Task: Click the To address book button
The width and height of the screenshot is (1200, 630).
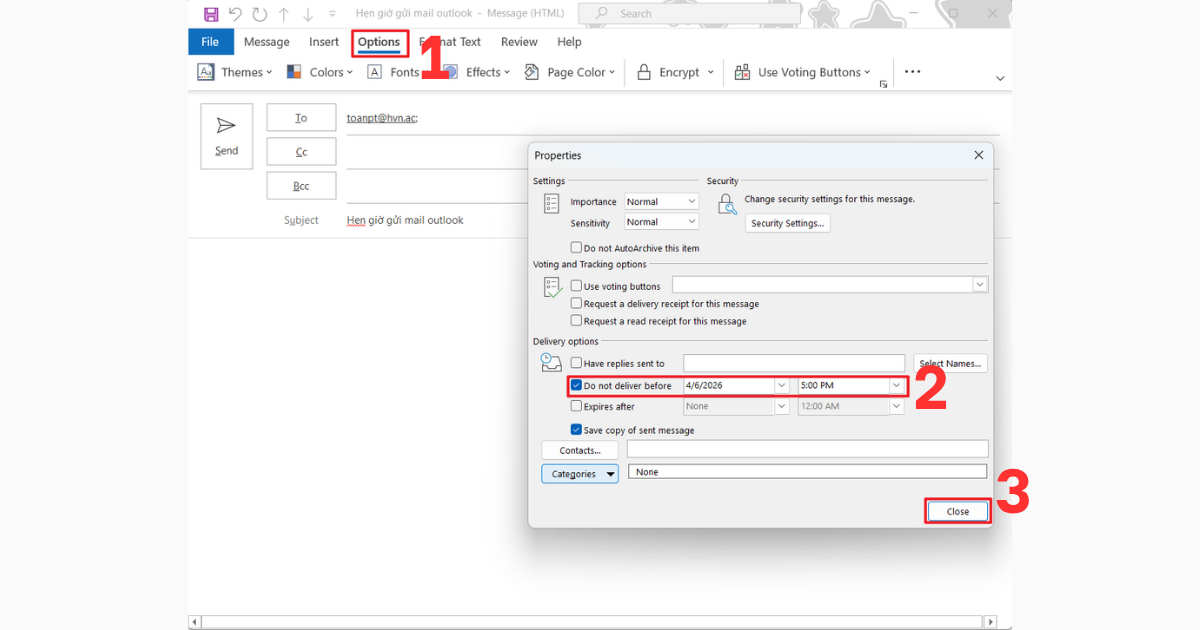Action: pyautogui.click(x=301, y=118)
